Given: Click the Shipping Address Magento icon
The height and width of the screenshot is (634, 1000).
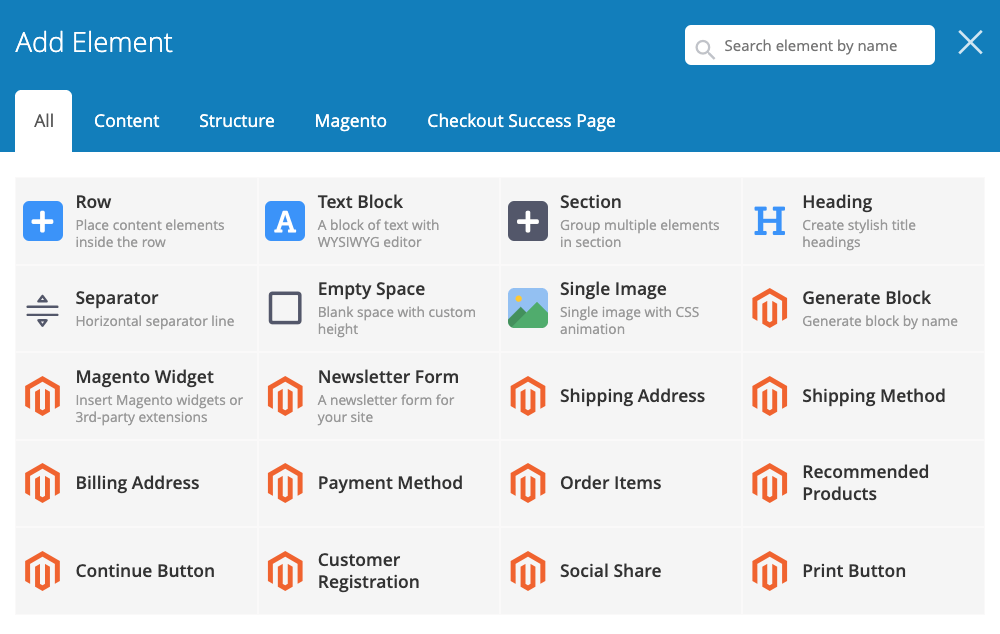Looking at the screenshot, I should [527, 396].
